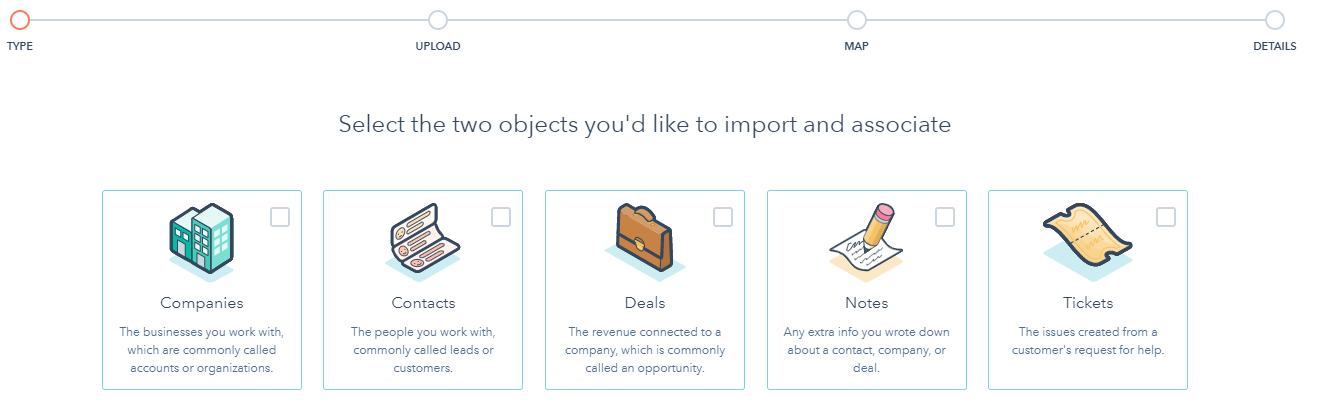Select the Tickets checkbox

1166,217
